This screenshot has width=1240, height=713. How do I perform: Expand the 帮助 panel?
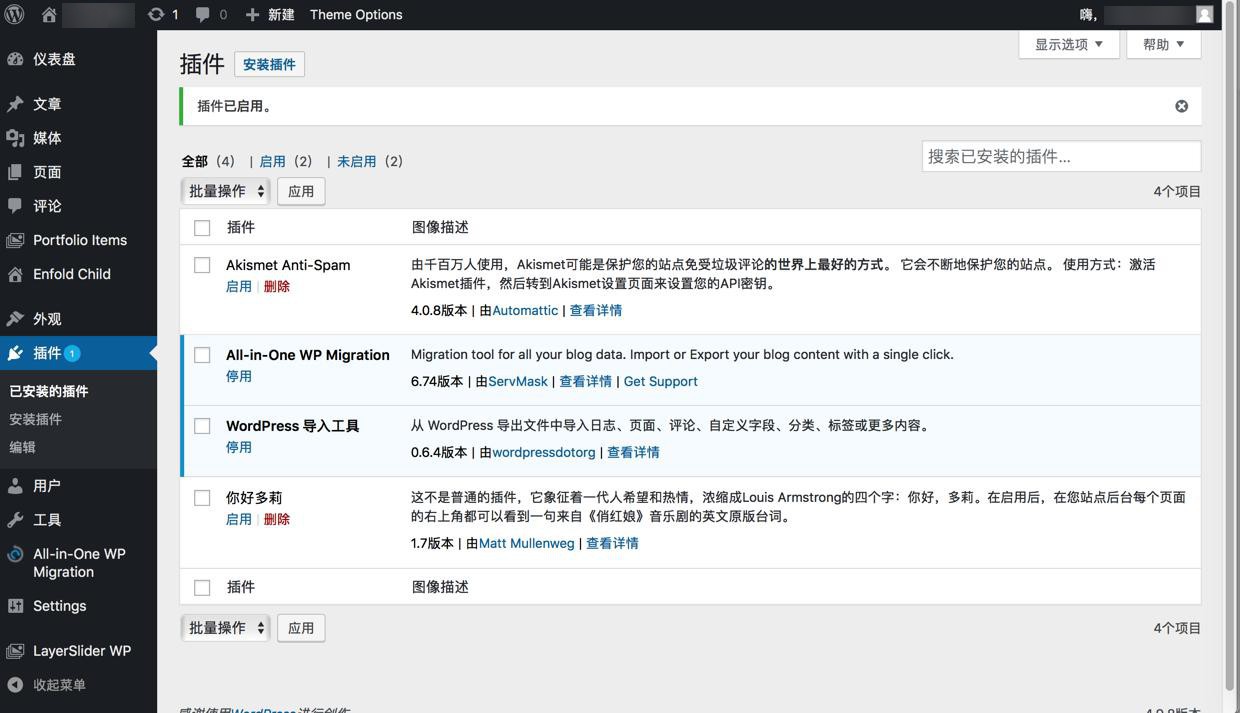coord(1164,44)
